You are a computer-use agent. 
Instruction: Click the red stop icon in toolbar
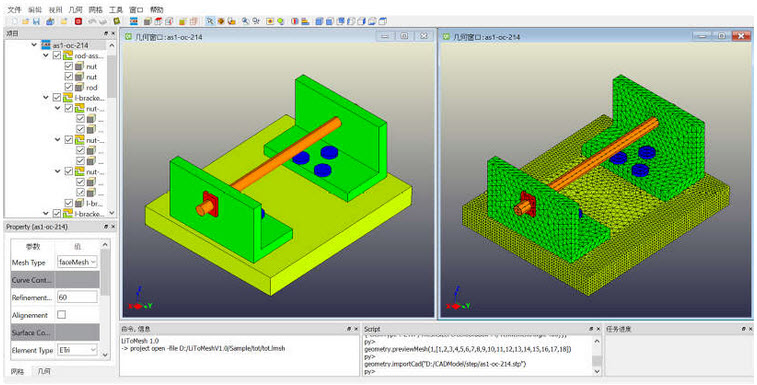[78, 21]
